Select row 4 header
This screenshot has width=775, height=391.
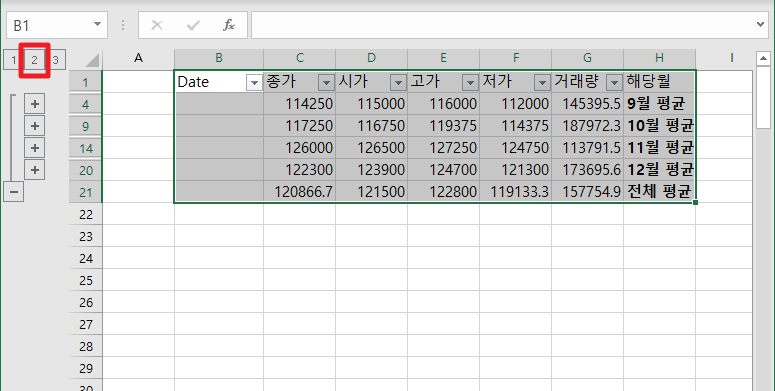pyautogui.click(x=86, y=104)
